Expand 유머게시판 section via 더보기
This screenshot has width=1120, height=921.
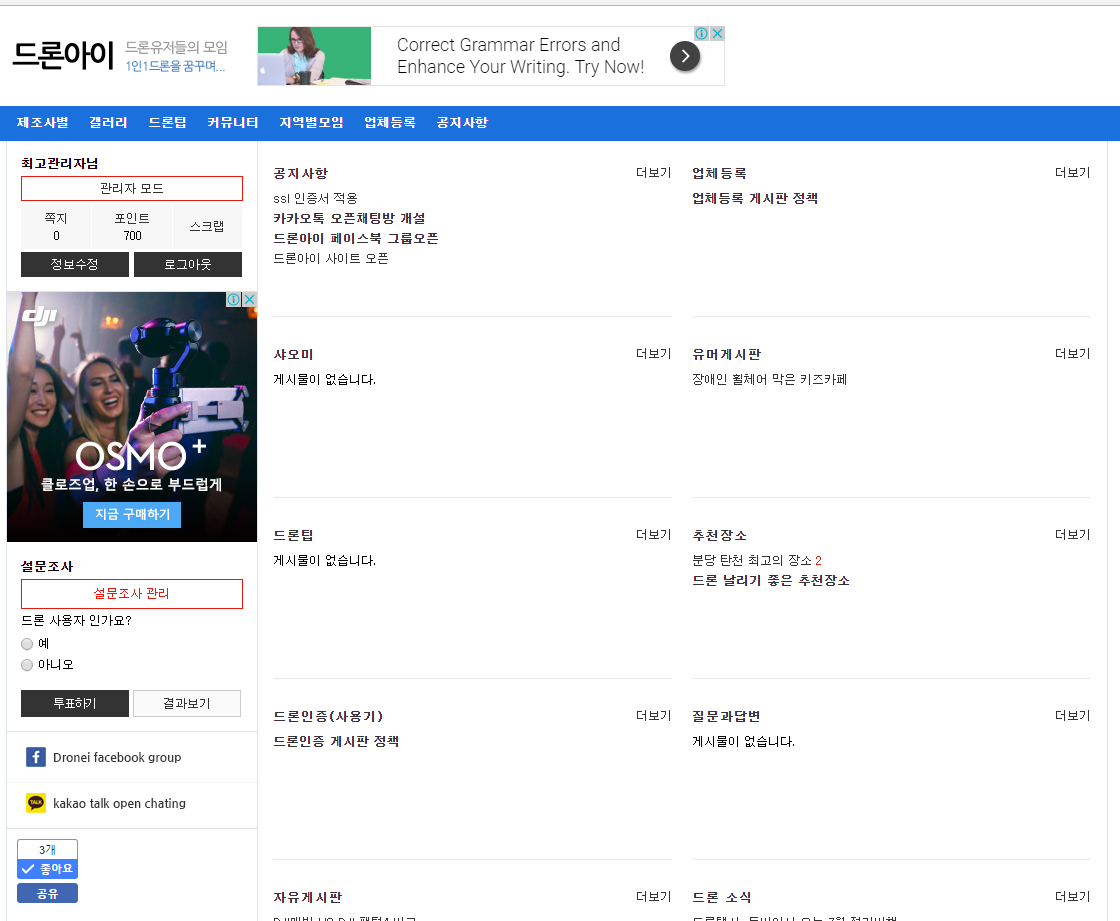(1072, 354)
